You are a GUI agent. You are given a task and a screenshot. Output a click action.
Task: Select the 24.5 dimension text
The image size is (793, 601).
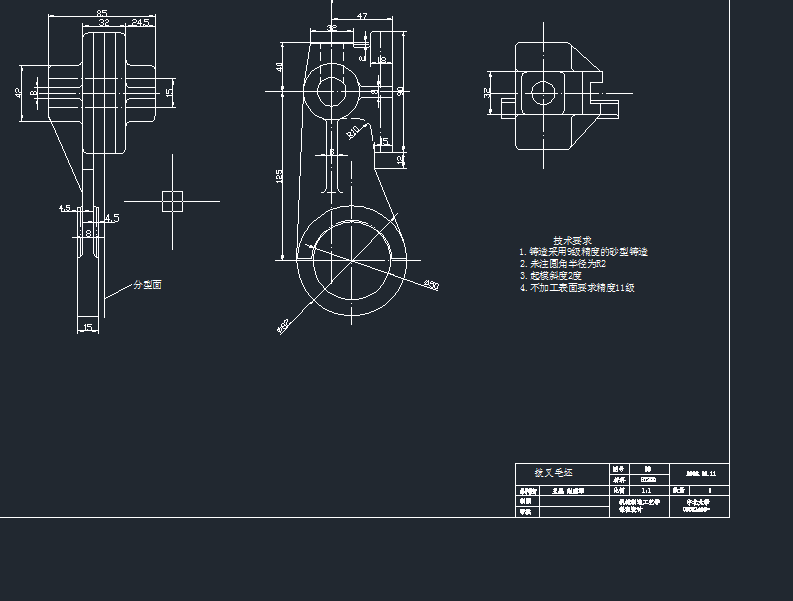(140, 22)
